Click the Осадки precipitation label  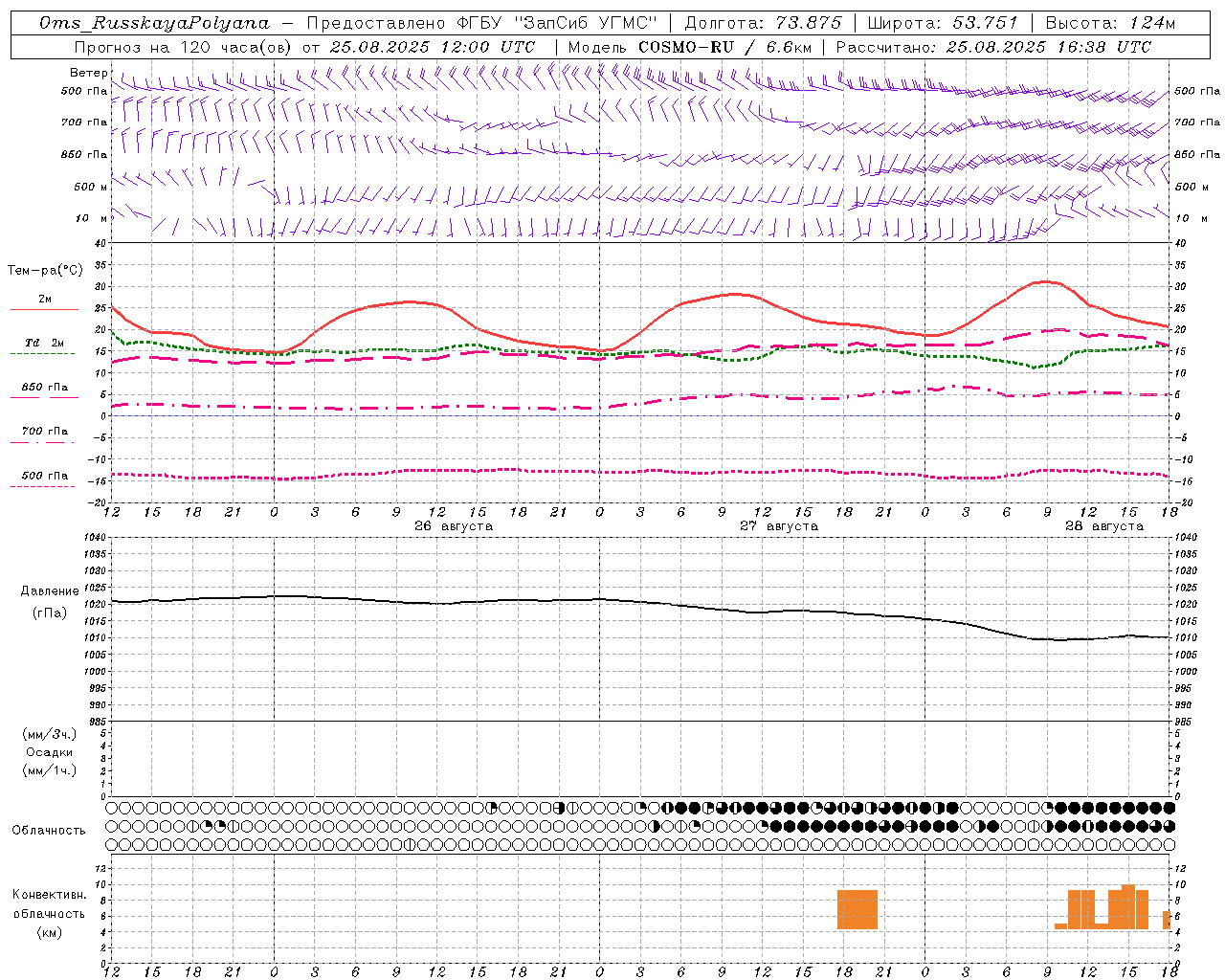click(x=50, y=752)
